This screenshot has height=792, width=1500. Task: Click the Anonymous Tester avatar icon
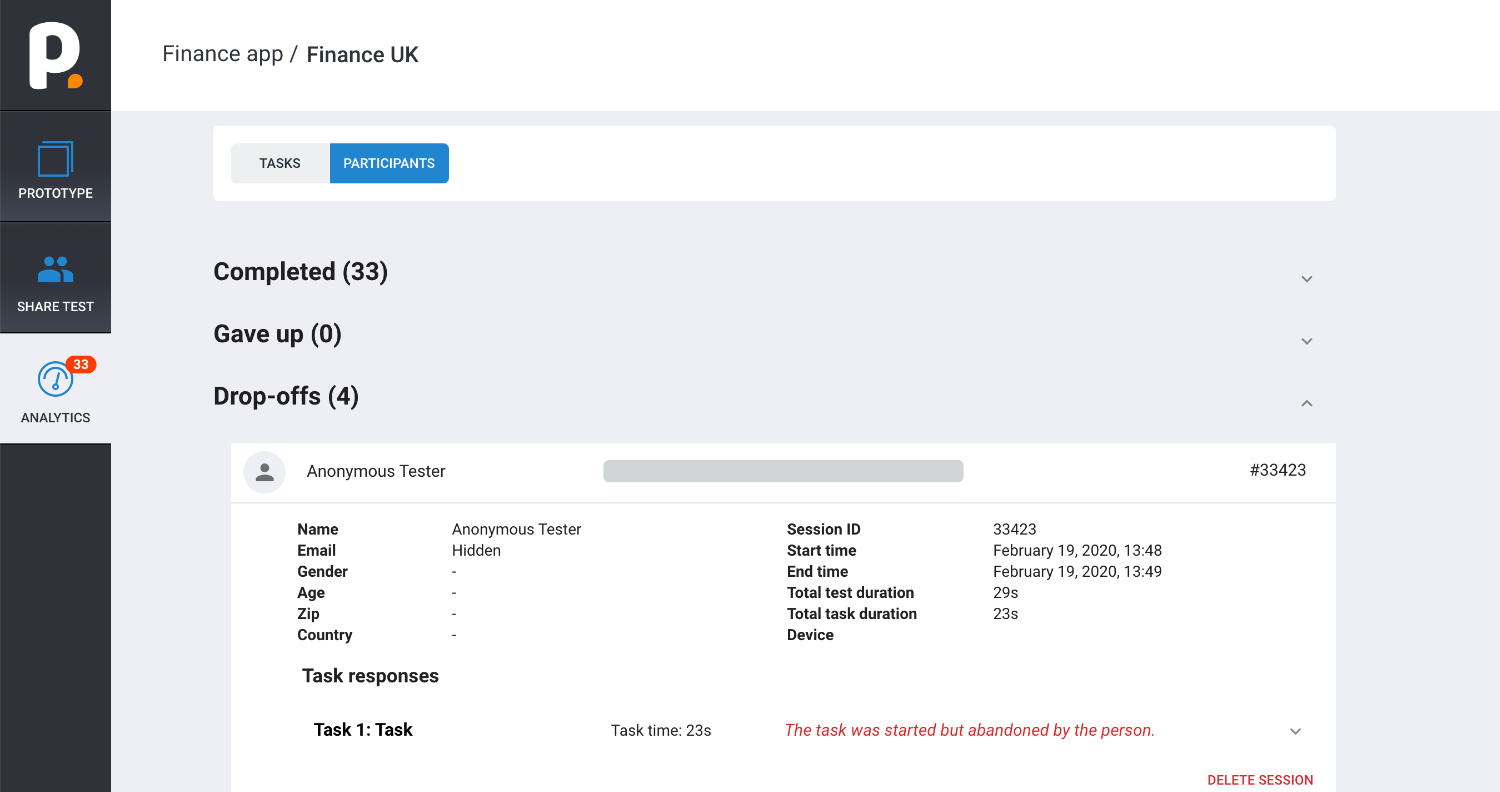click(x=265, y=472)
